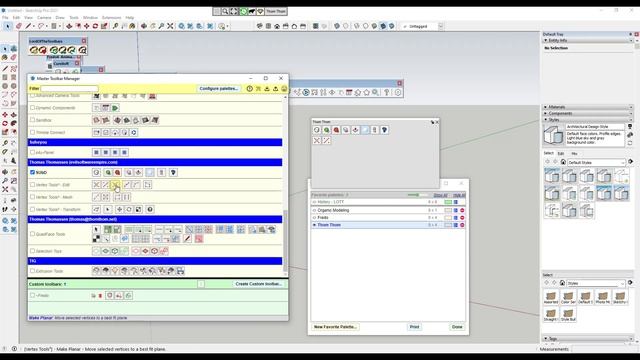Image resolution: width=640 pixels, height=360 pixels.
Task: Select the Assorted Styles folder thumbnail
Action: (x=551, y=297)
